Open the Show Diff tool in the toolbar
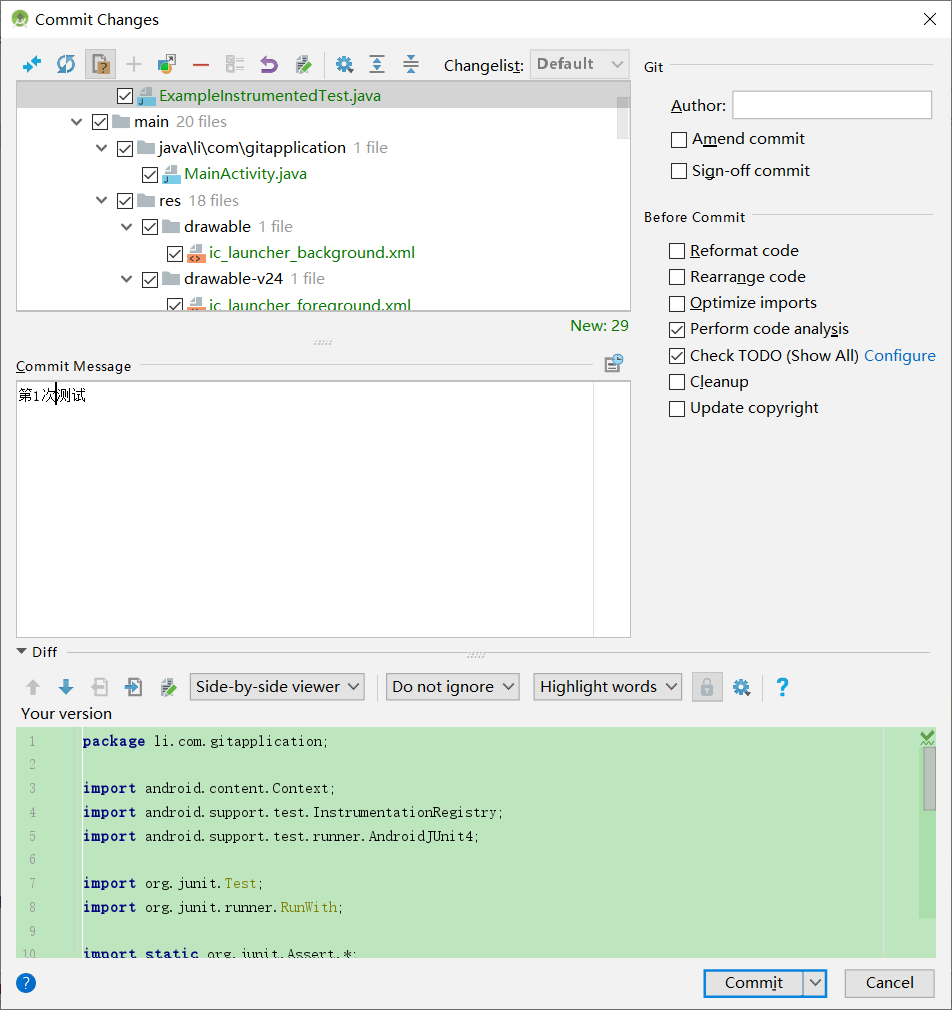 click(31, 64)
